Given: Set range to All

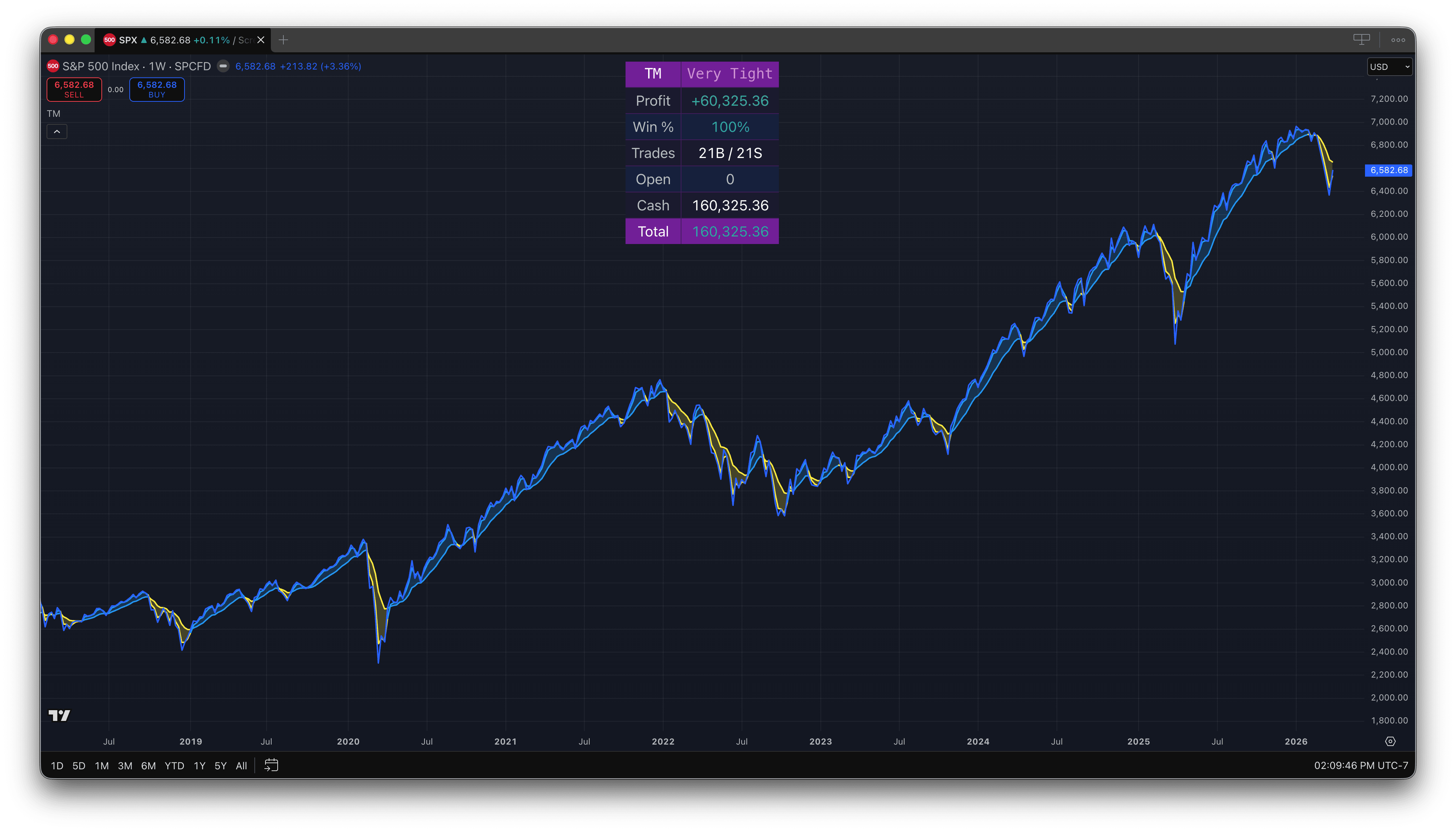Looking at the screenshot, I should click(241, 766).
